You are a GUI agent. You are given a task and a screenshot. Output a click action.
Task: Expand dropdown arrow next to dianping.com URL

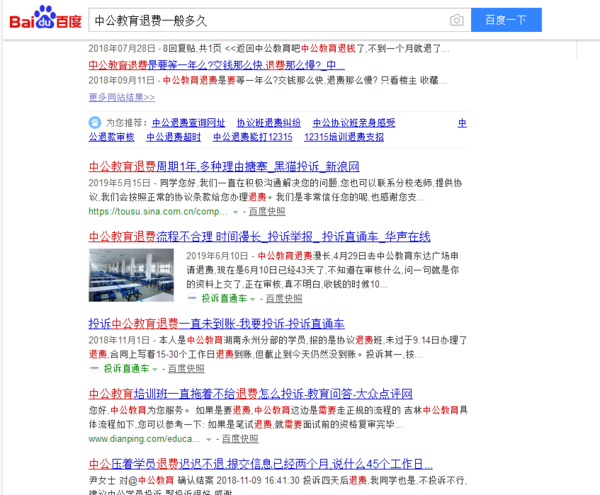point(209,440)
